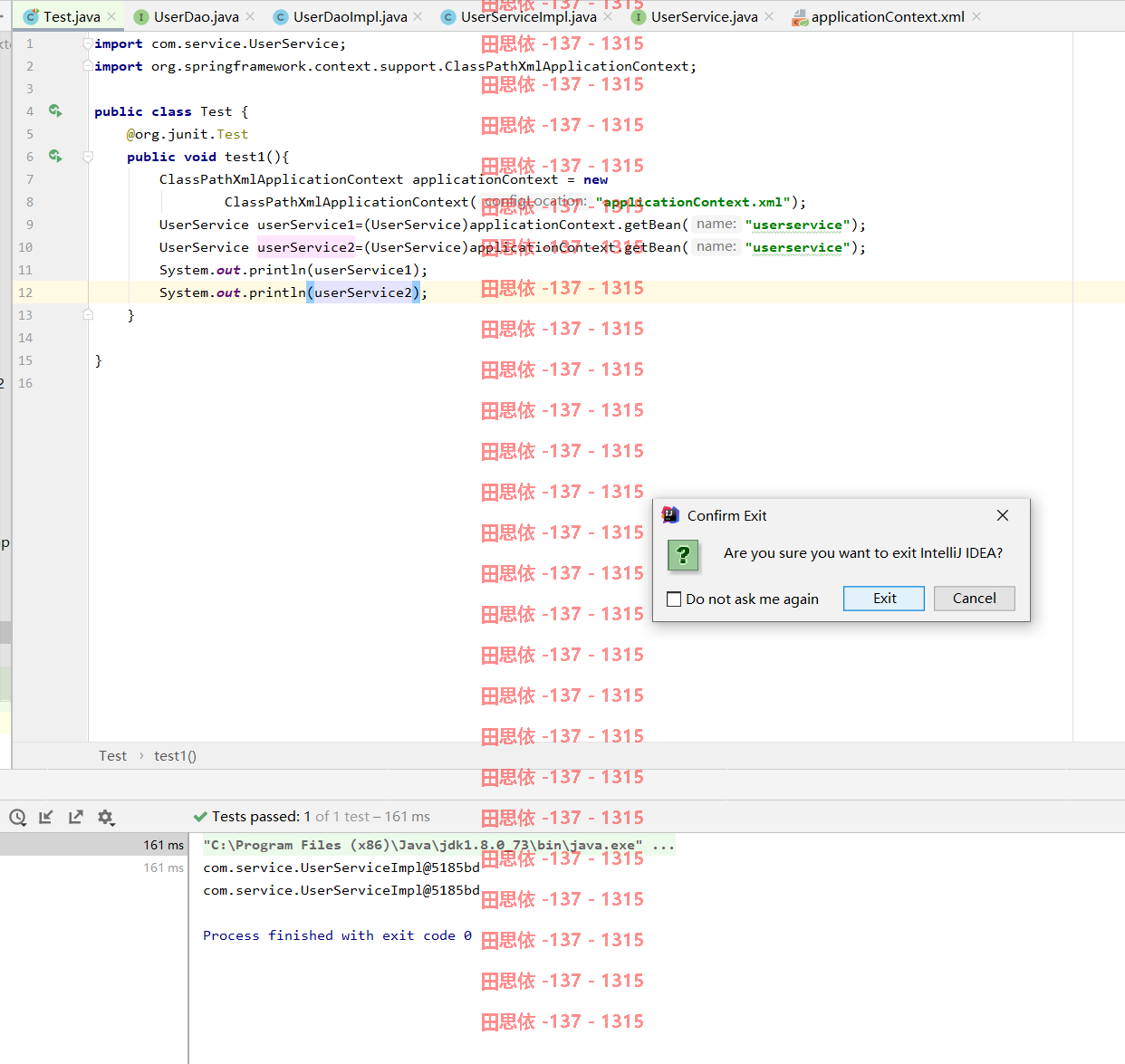Viewport: 1125px width, 1064px height.
Task: Confirm with the Exit button
Action: [884, 599]
